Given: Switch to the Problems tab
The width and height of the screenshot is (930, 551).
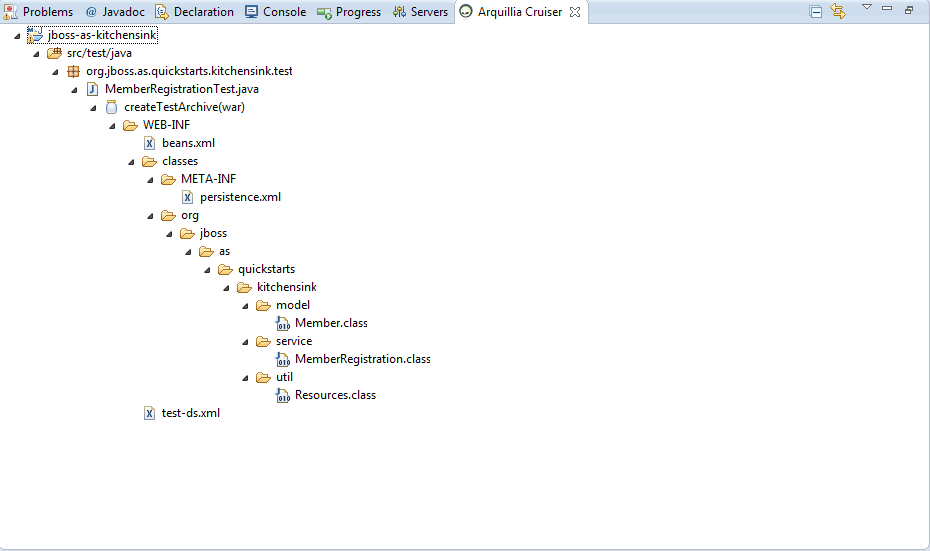Looking at the screenshot, I should point(38,12).
